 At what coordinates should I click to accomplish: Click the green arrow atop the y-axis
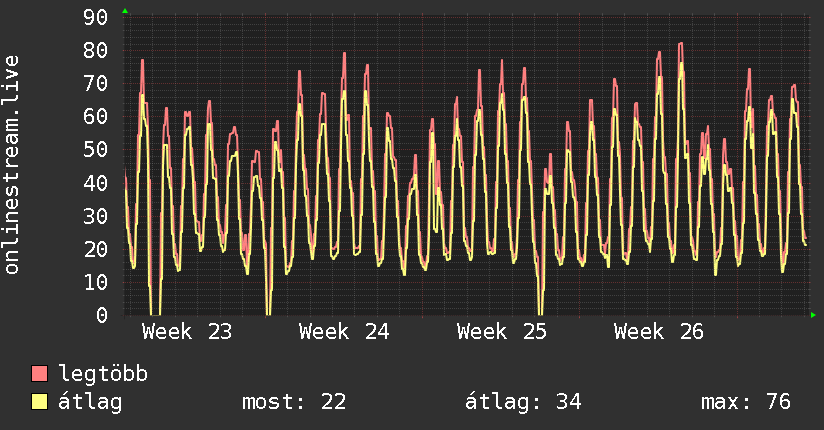125,11
